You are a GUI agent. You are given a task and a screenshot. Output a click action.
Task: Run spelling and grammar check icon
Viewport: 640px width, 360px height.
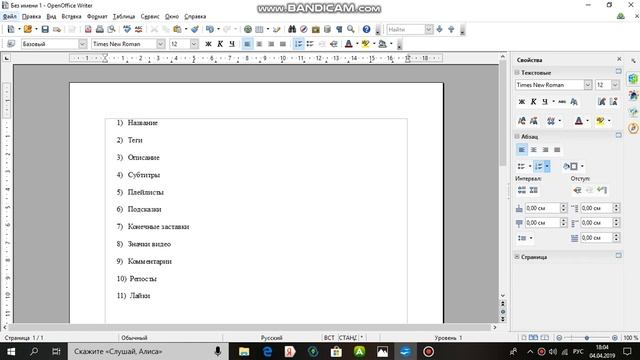[127, 29]
